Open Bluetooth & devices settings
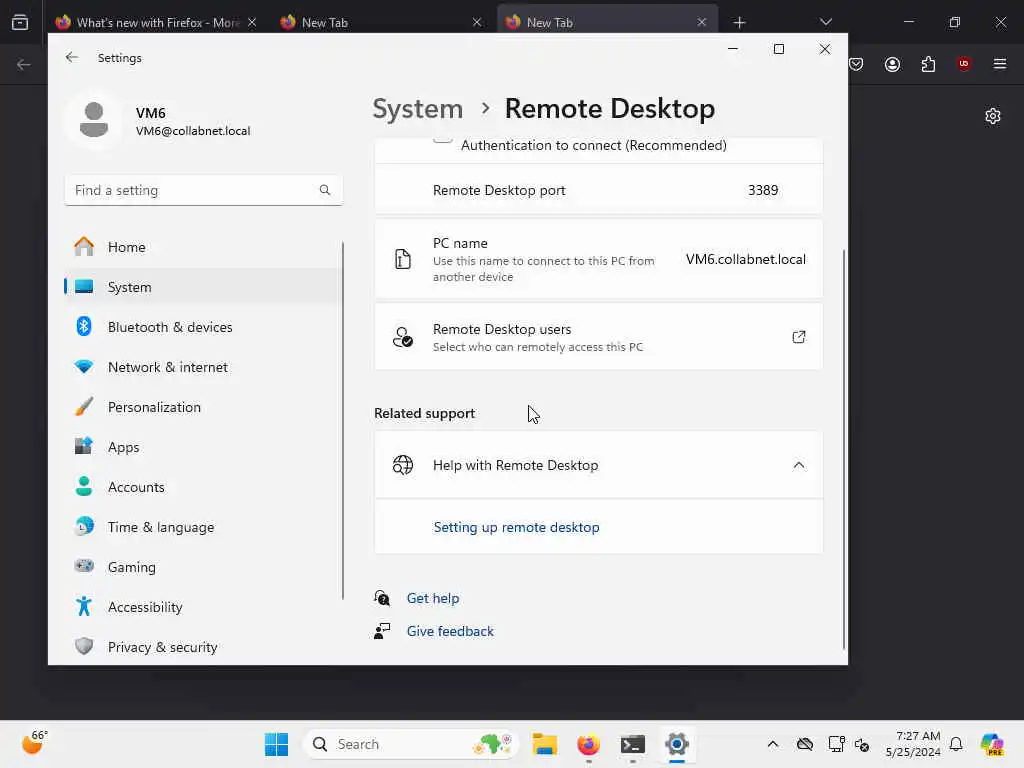1024x768 pixels. [x=203, y=327]
